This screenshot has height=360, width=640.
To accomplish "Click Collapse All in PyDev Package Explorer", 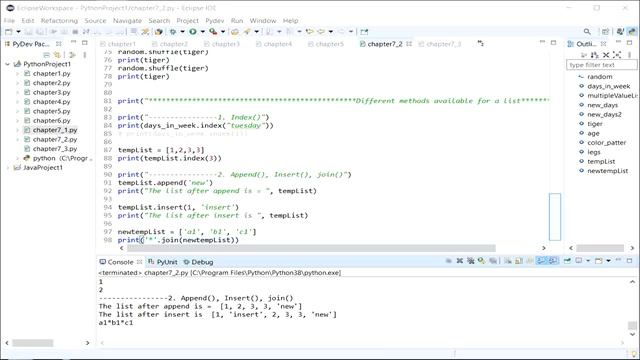I will 47,55.
